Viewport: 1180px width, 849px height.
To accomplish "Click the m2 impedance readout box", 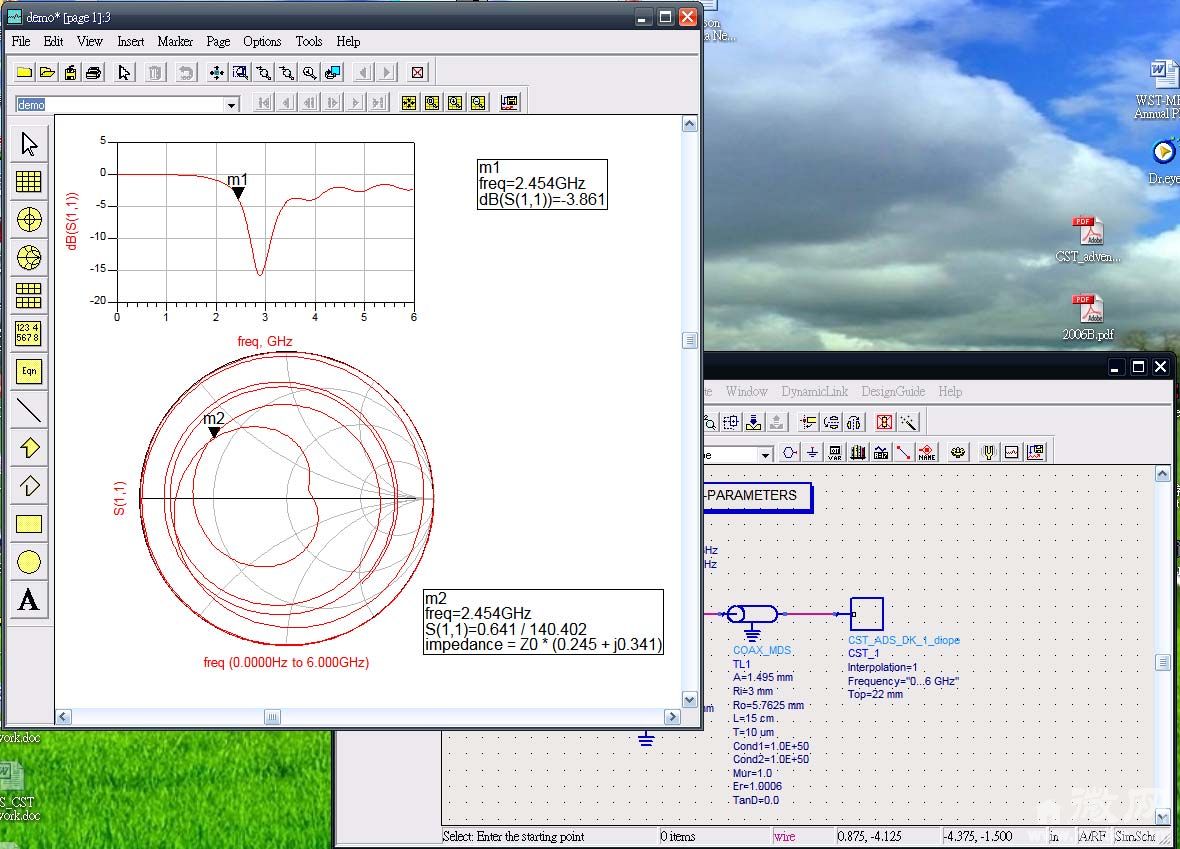I will pyautogui.click(x=543, y=622).
